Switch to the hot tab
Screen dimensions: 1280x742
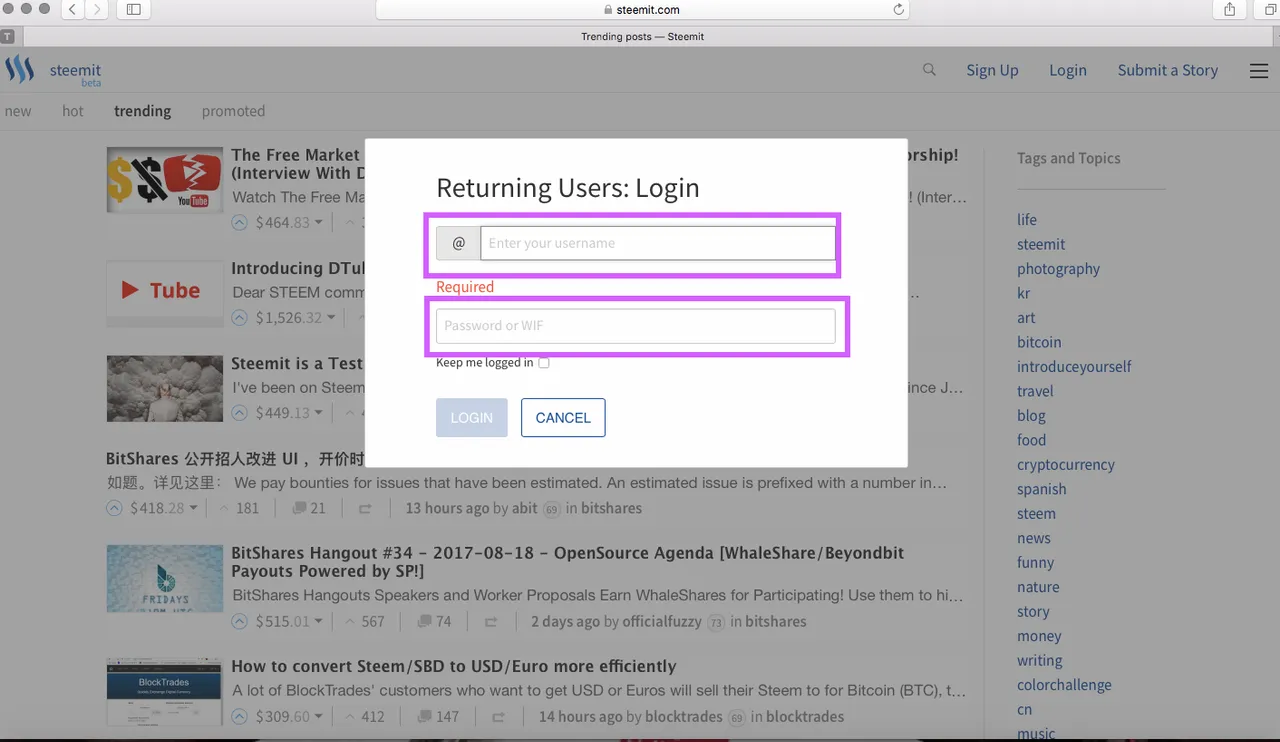[73, 111]
